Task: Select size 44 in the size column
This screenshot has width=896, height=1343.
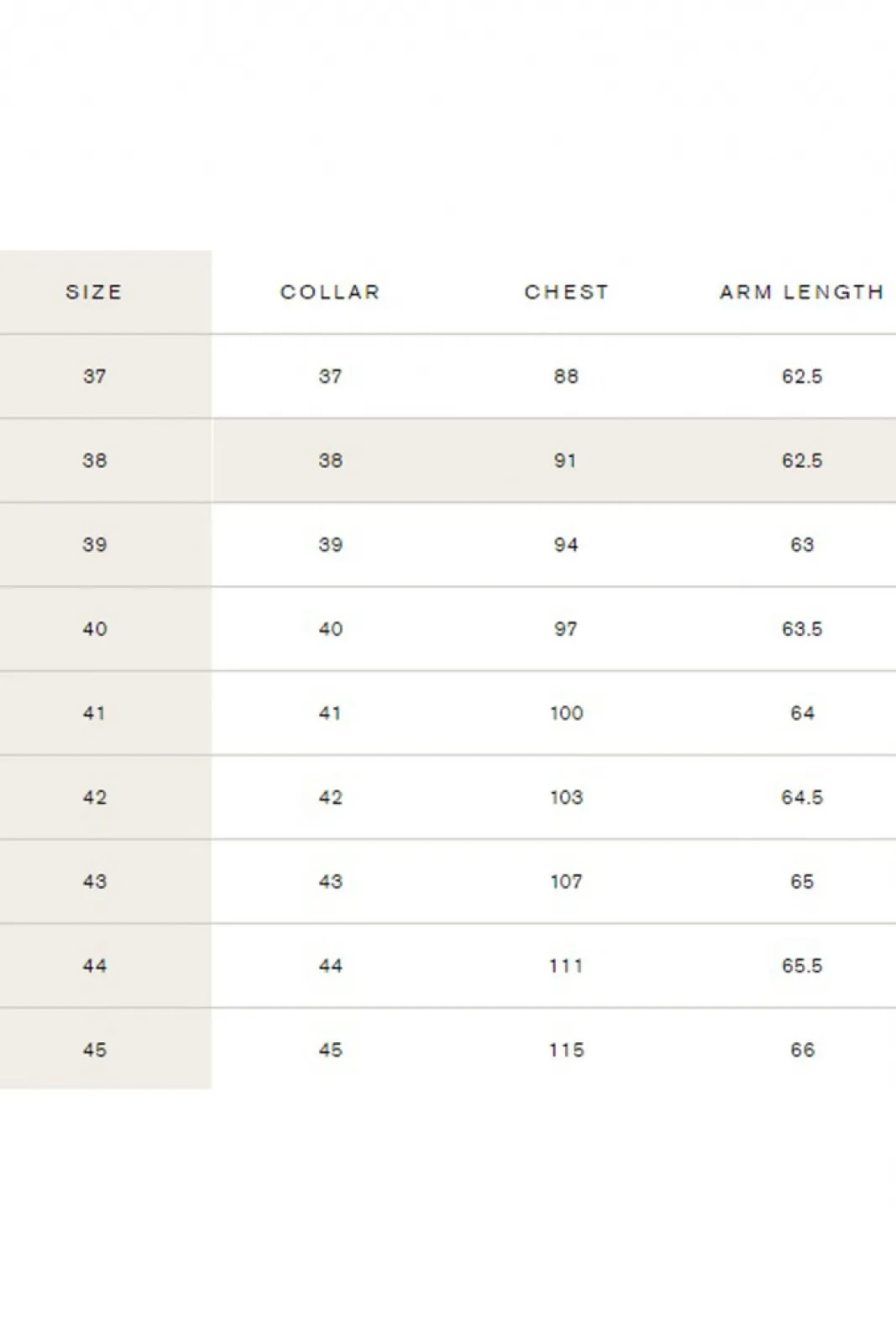Action: 94,965
